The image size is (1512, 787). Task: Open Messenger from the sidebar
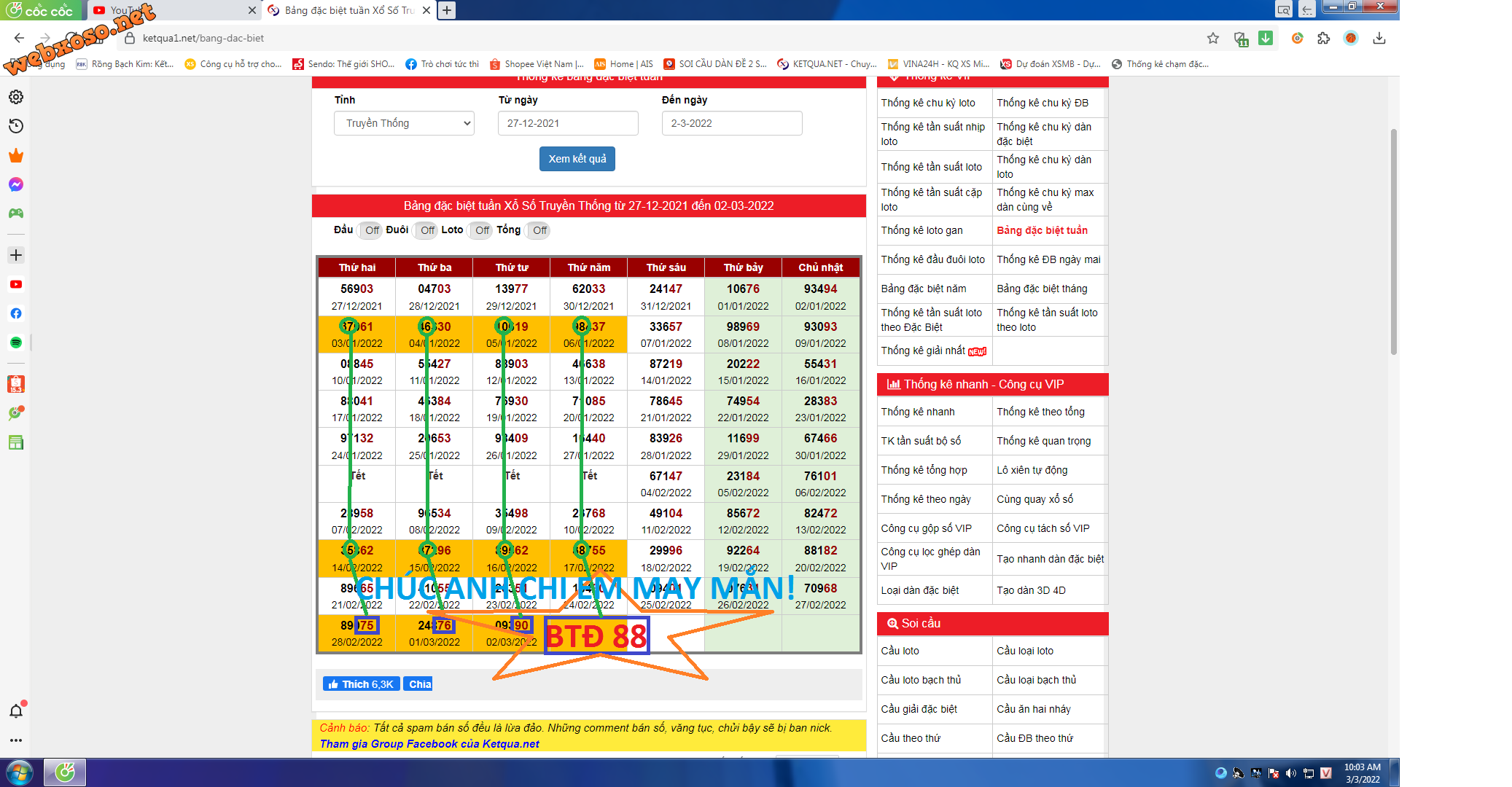click(16, 184)
